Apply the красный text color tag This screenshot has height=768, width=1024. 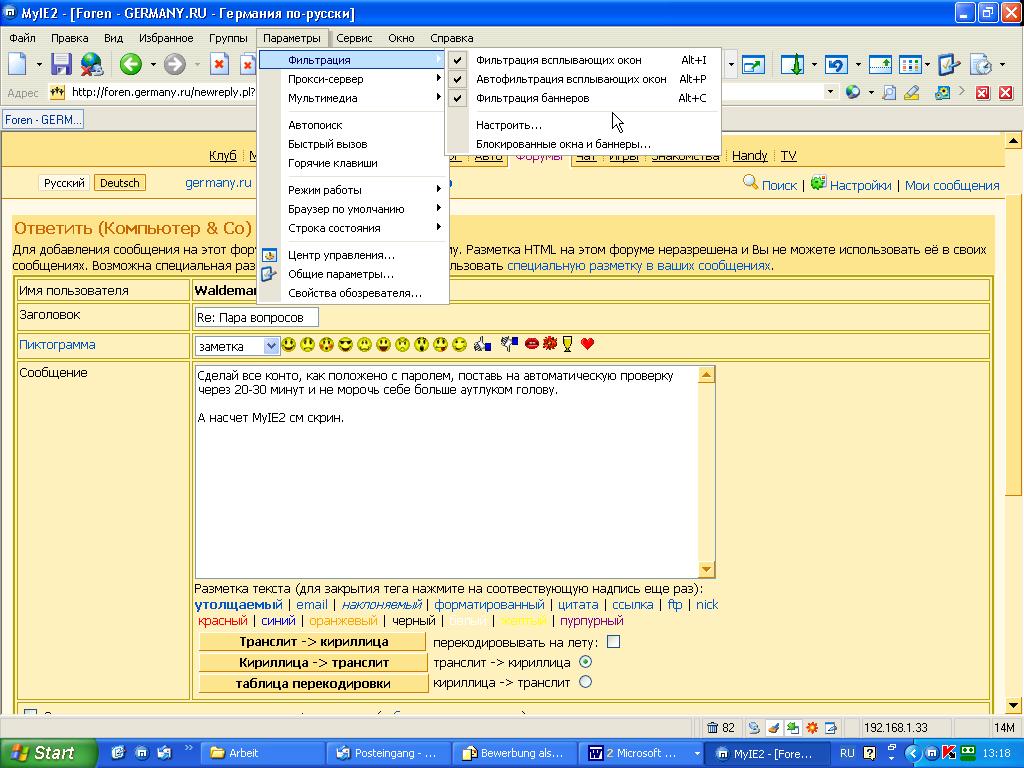223,620
